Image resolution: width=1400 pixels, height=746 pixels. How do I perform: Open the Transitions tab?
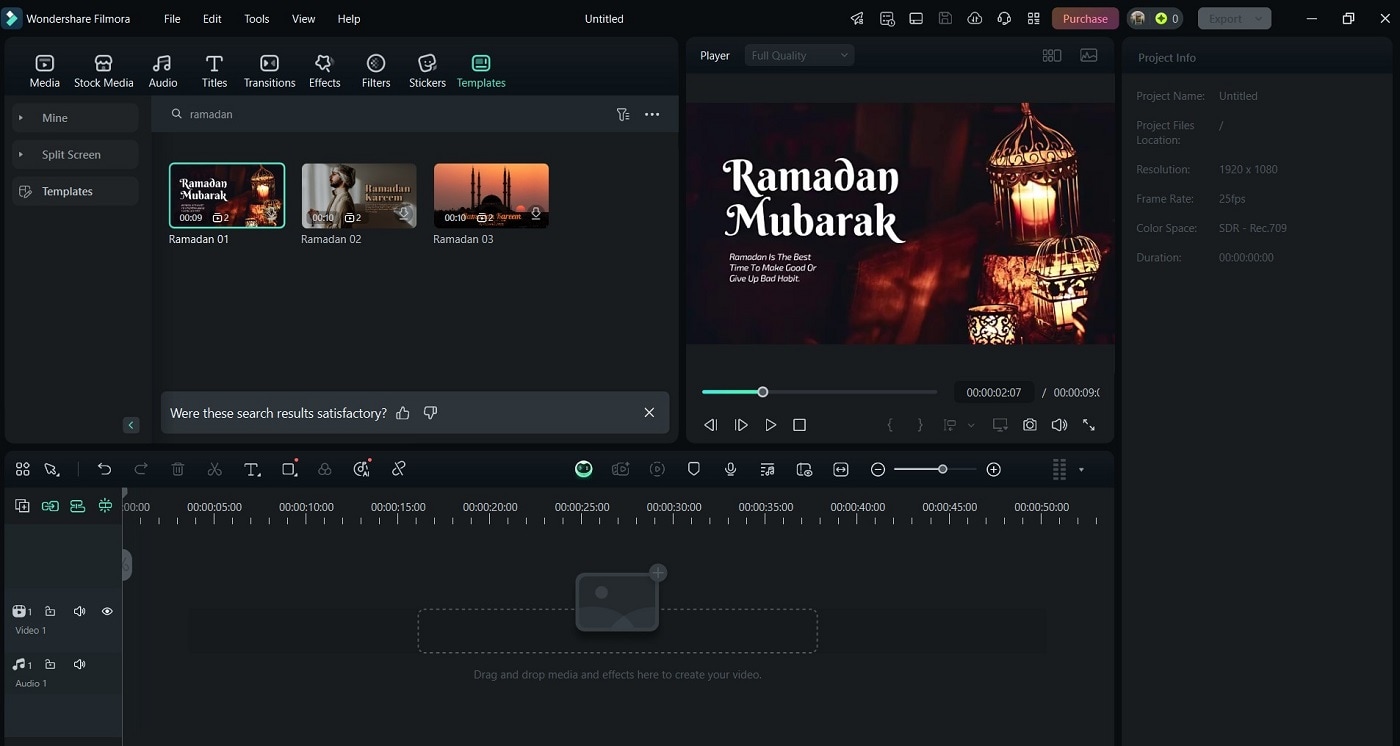pos(269,71)
